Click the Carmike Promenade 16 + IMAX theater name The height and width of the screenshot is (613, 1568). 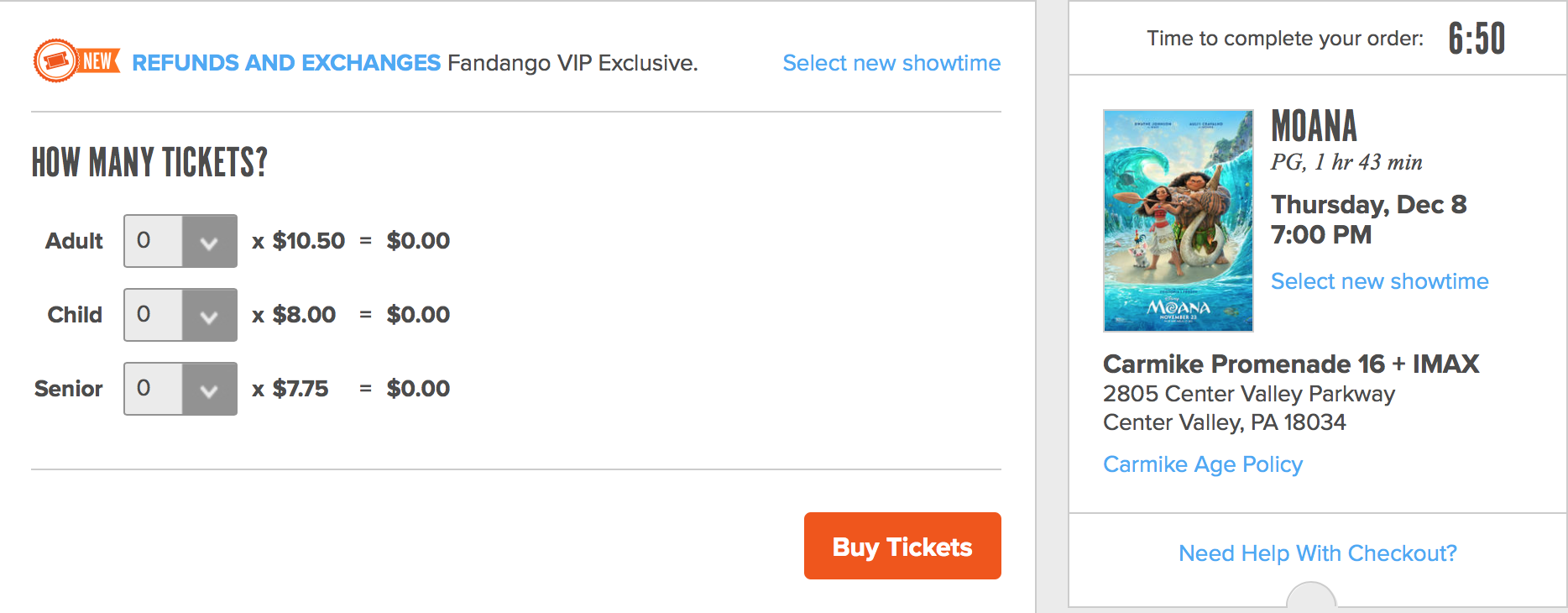[1290, 364]
